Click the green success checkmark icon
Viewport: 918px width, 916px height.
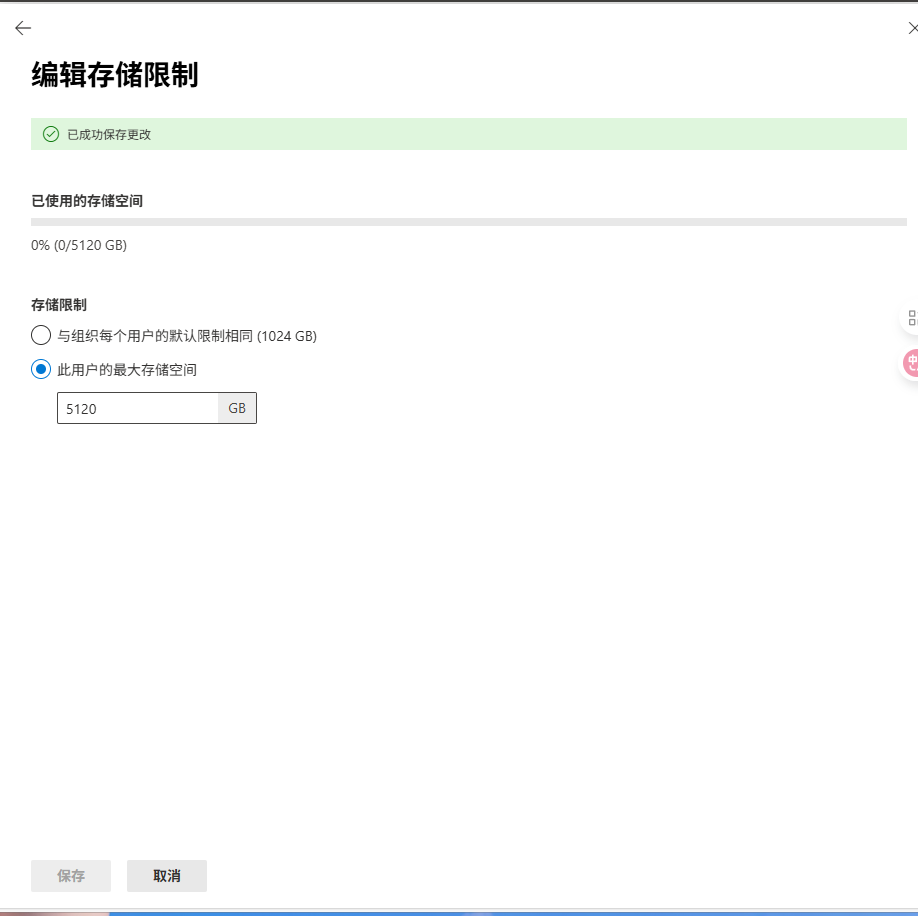(x=50, y=133)
